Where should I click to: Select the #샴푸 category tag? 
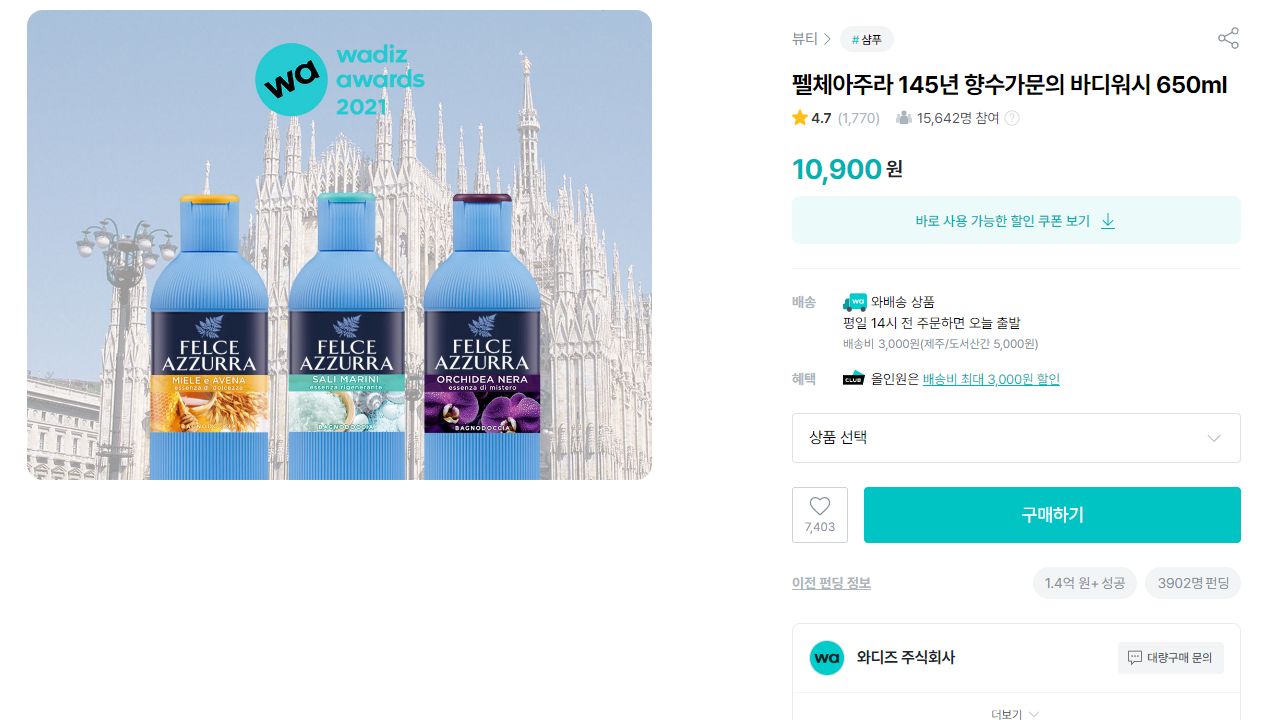click(x=867, y=39)
